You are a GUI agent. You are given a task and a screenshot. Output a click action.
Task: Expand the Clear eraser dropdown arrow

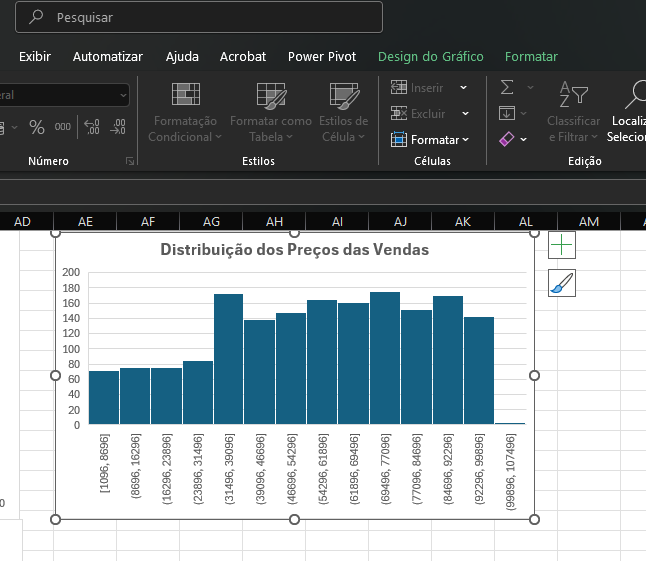tap(524, 140)
